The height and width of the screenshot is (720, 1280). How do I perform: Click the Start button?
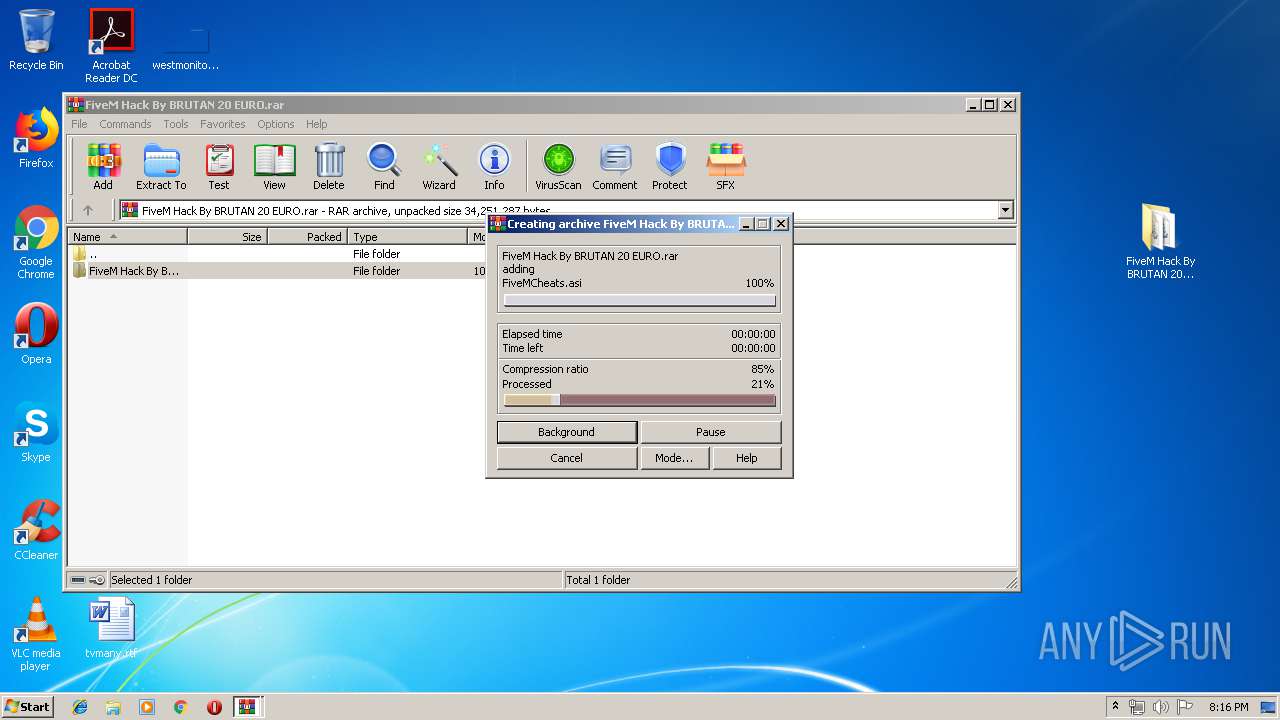coord(27,706)
